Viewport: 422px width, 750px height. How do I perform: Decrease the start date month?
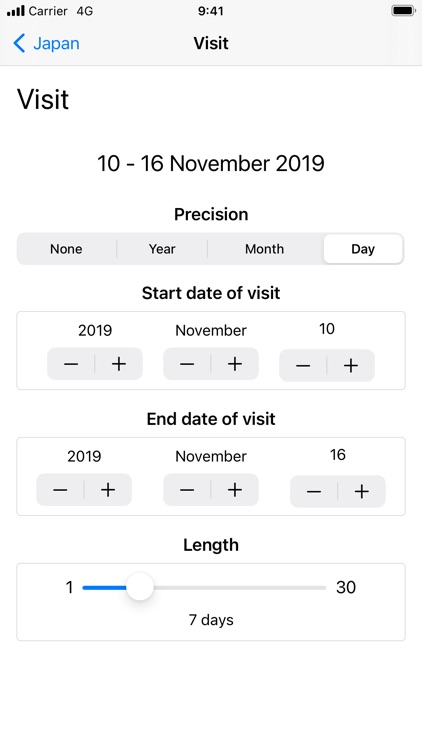click(187, 364)
